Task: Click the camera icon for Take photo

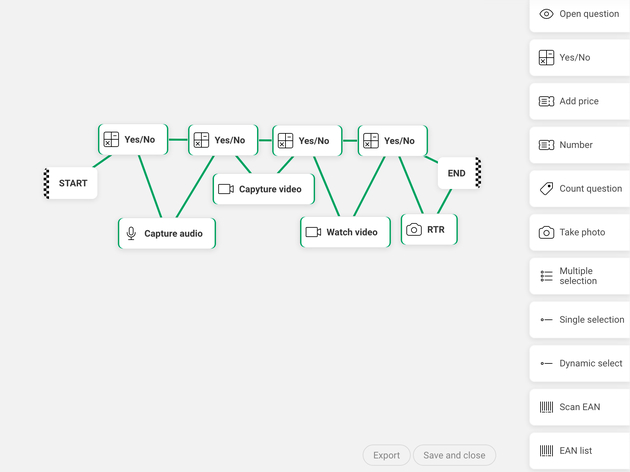Action: tap(546, 232)
